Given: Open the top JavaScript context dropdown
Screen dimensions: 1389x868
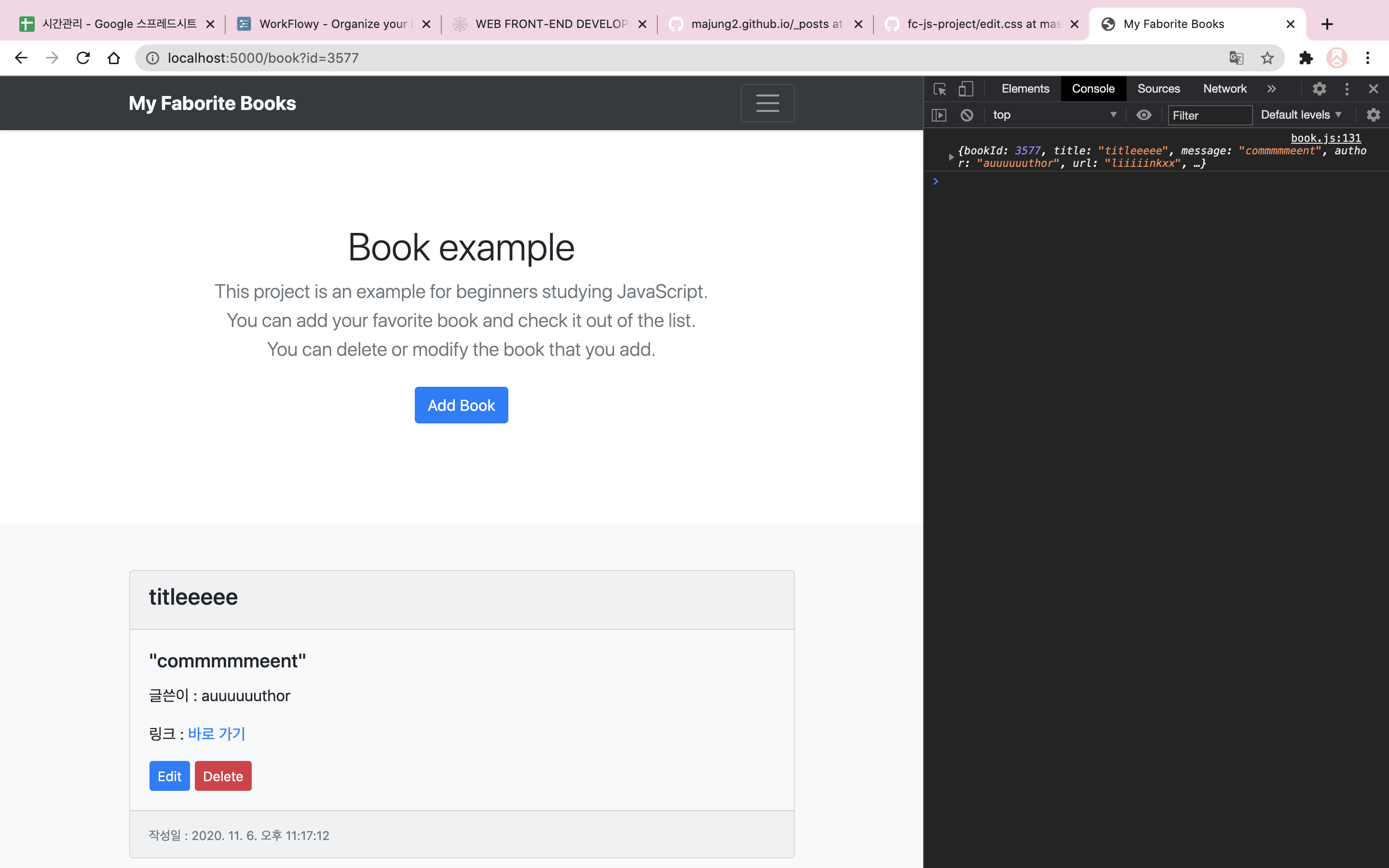Looking at the screenshot, I should 1054,115.
